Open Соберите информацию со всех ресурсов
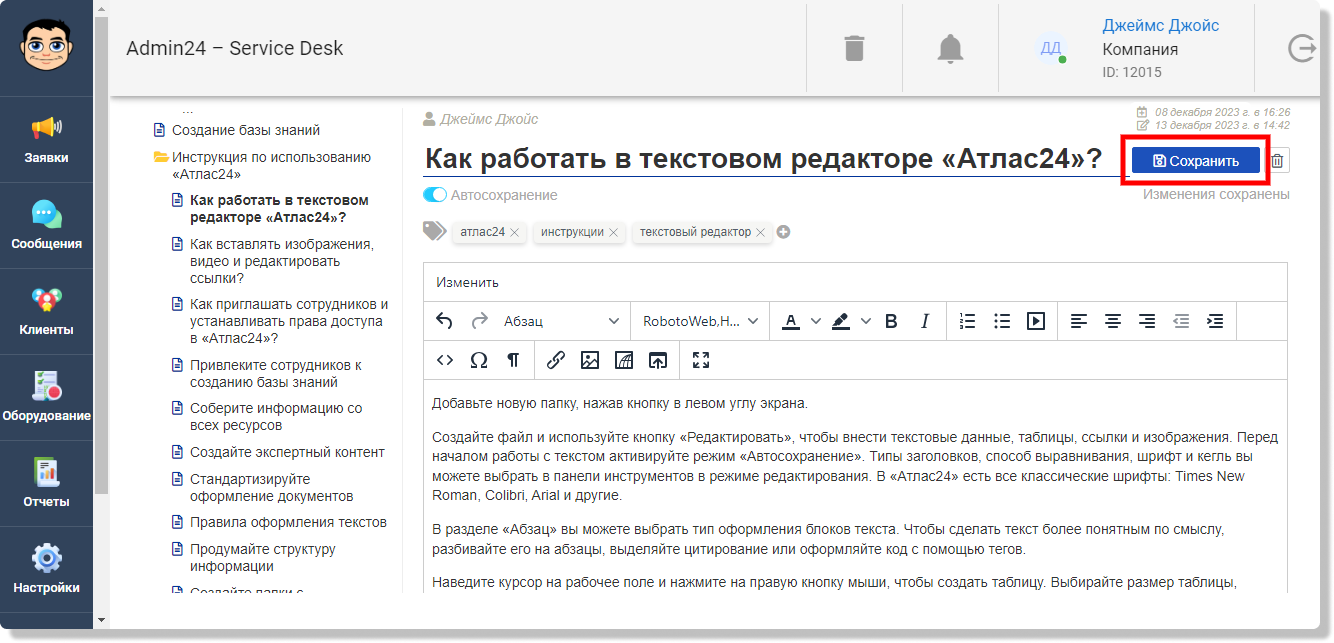This screenshot has width=1334, height=643. pos(276,417)
